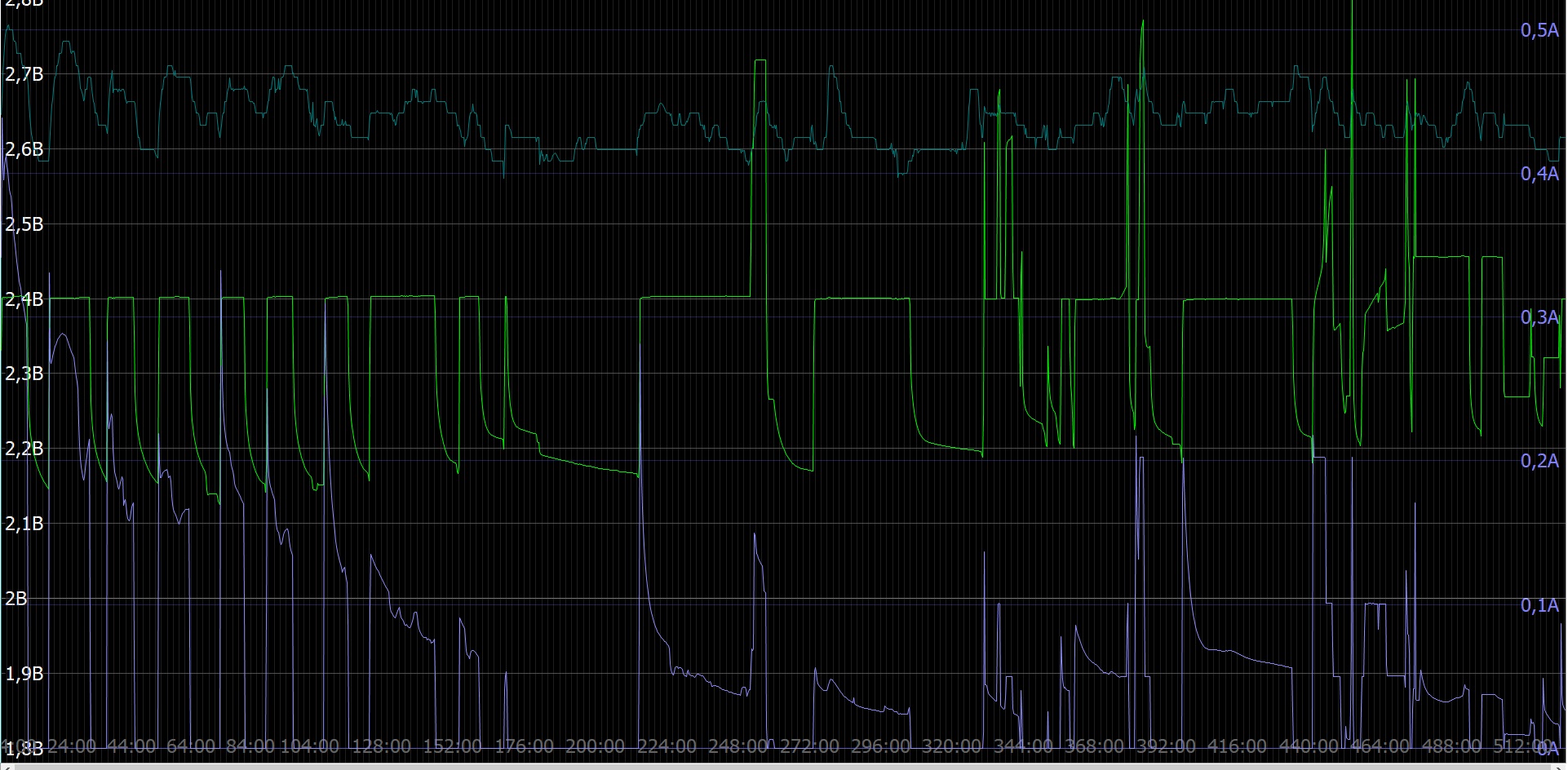This screenshot has height=770, width=1568.
Task: Click the 0,5A current axis label
Action: [1539, 31]
